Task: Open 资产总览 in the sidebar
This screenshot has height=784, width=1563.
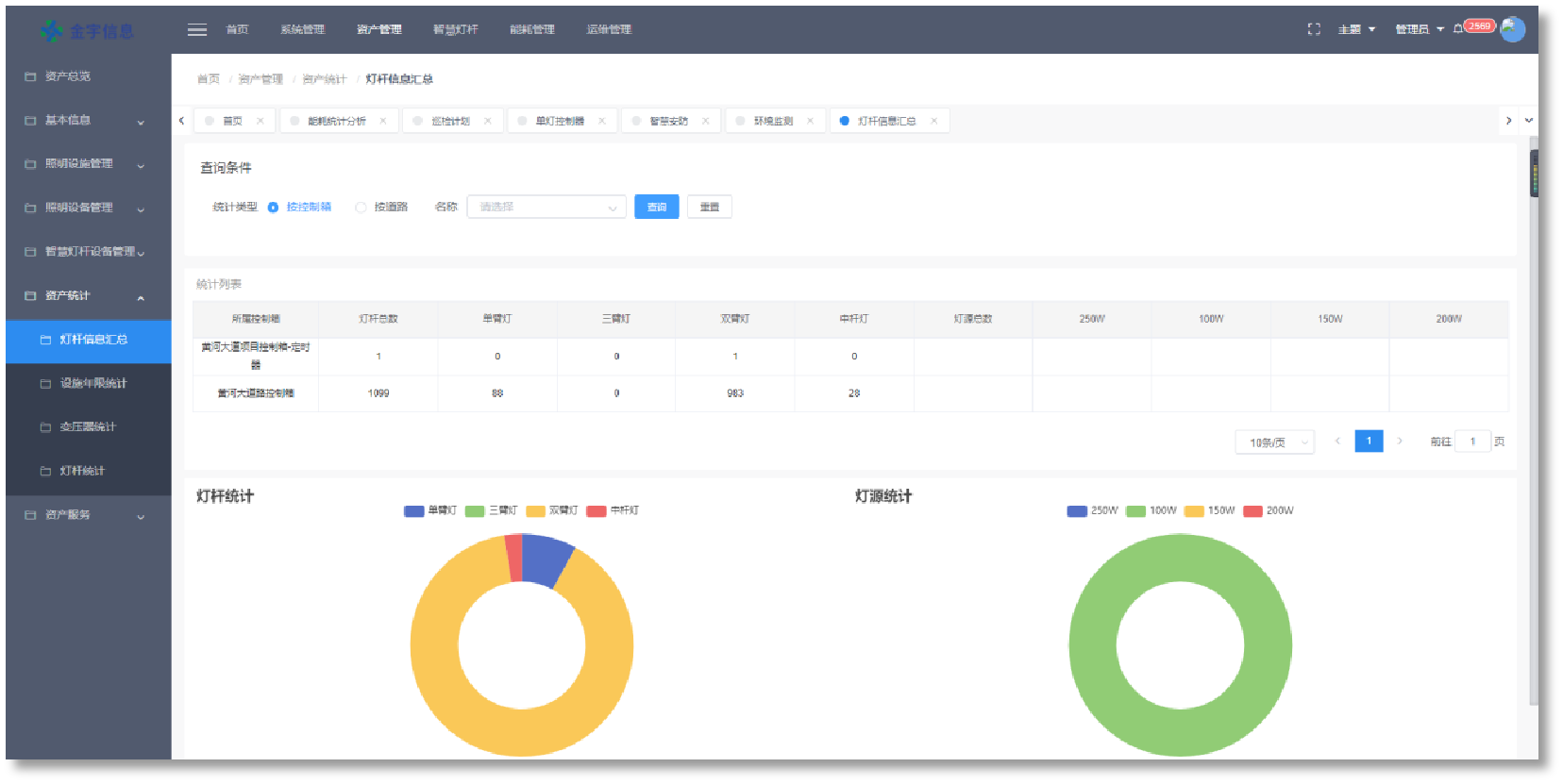Action: [x=88, y=76]
